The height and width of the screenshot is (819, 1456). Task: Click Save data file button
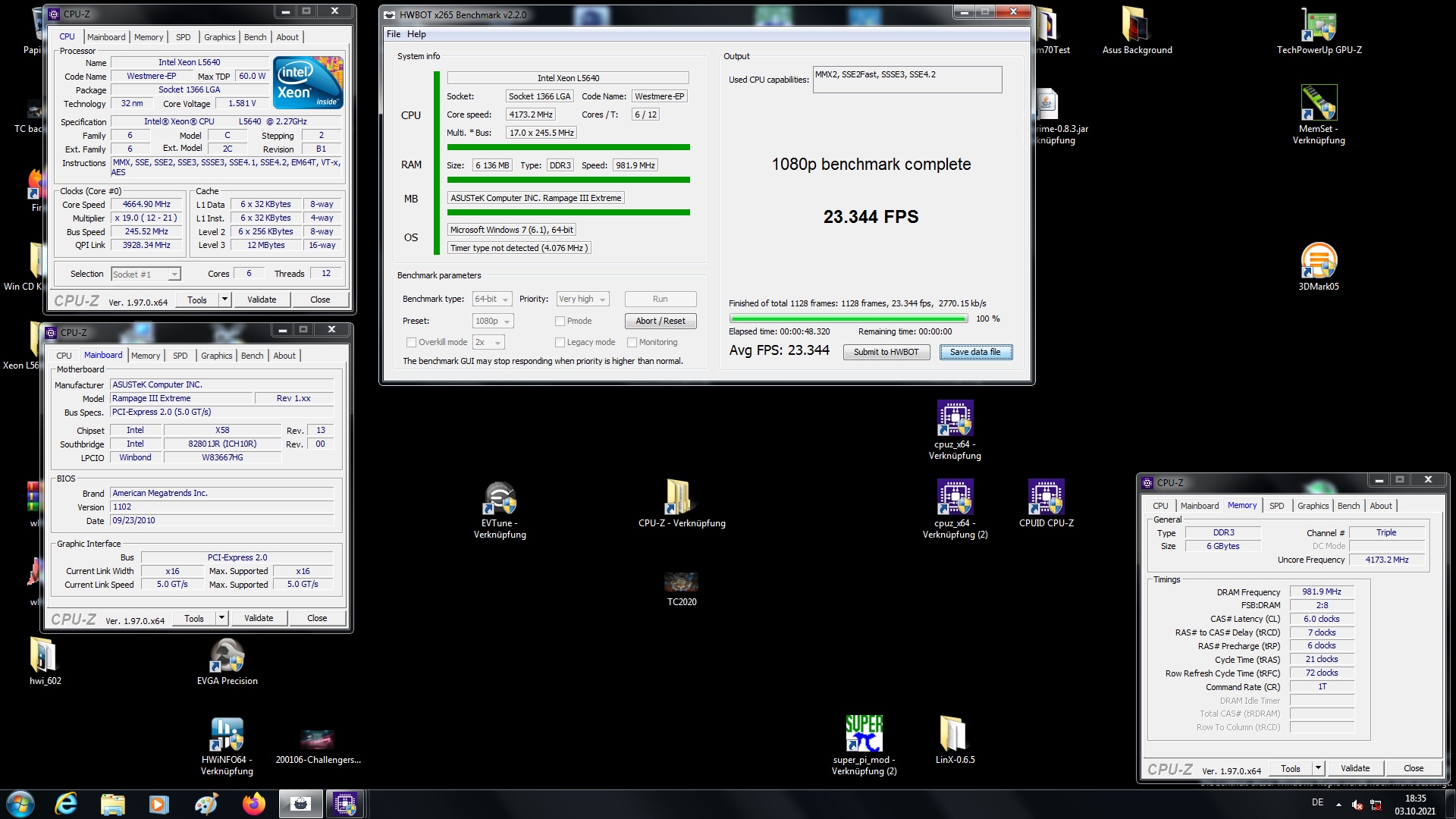tap(975, 352)
